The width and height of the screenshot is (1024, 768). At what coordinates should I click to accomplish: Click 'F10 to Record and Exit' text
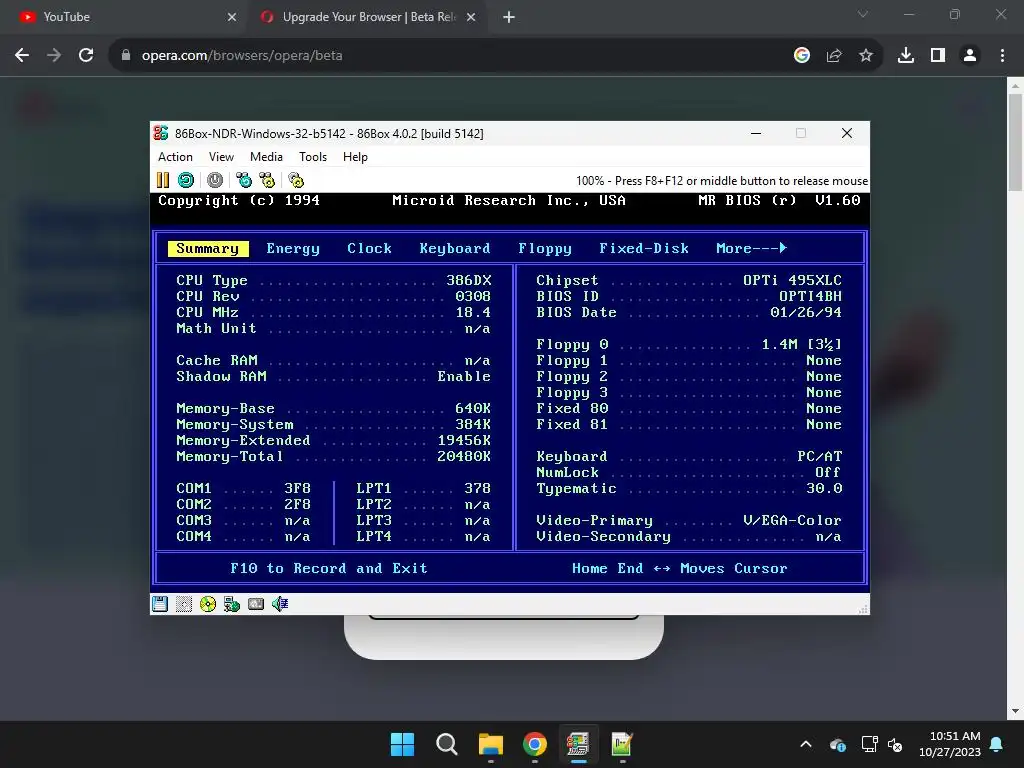328,568
